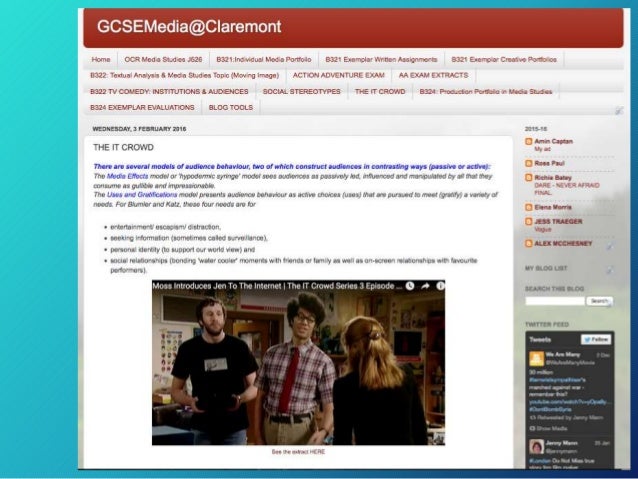This screenshot has height=479, width=638.
Task: Click Jenny Mann tweet avatar
Action: pyautogui.click(x=536, y=446)
